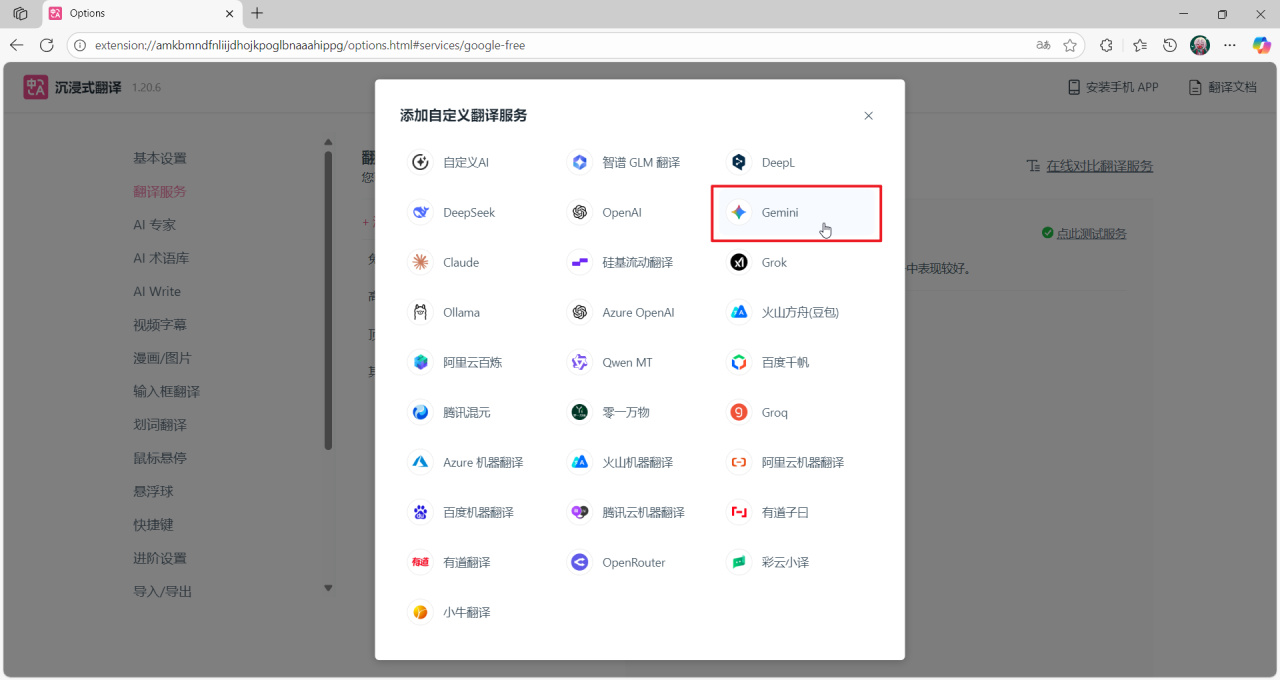Click the 沉浸式翻译 logo
This screenshot has width=1280, height=680.
tap(36, 87)
